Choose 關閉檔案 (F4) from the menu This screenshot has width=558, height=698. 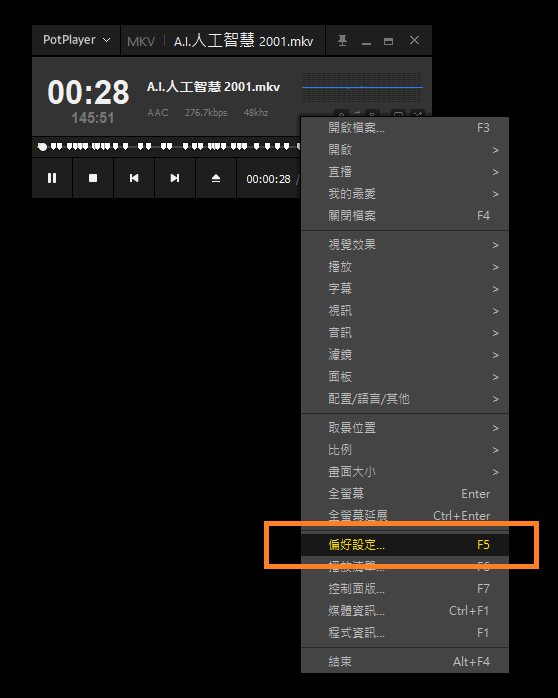pyautogui.click(x=405, y=216)
